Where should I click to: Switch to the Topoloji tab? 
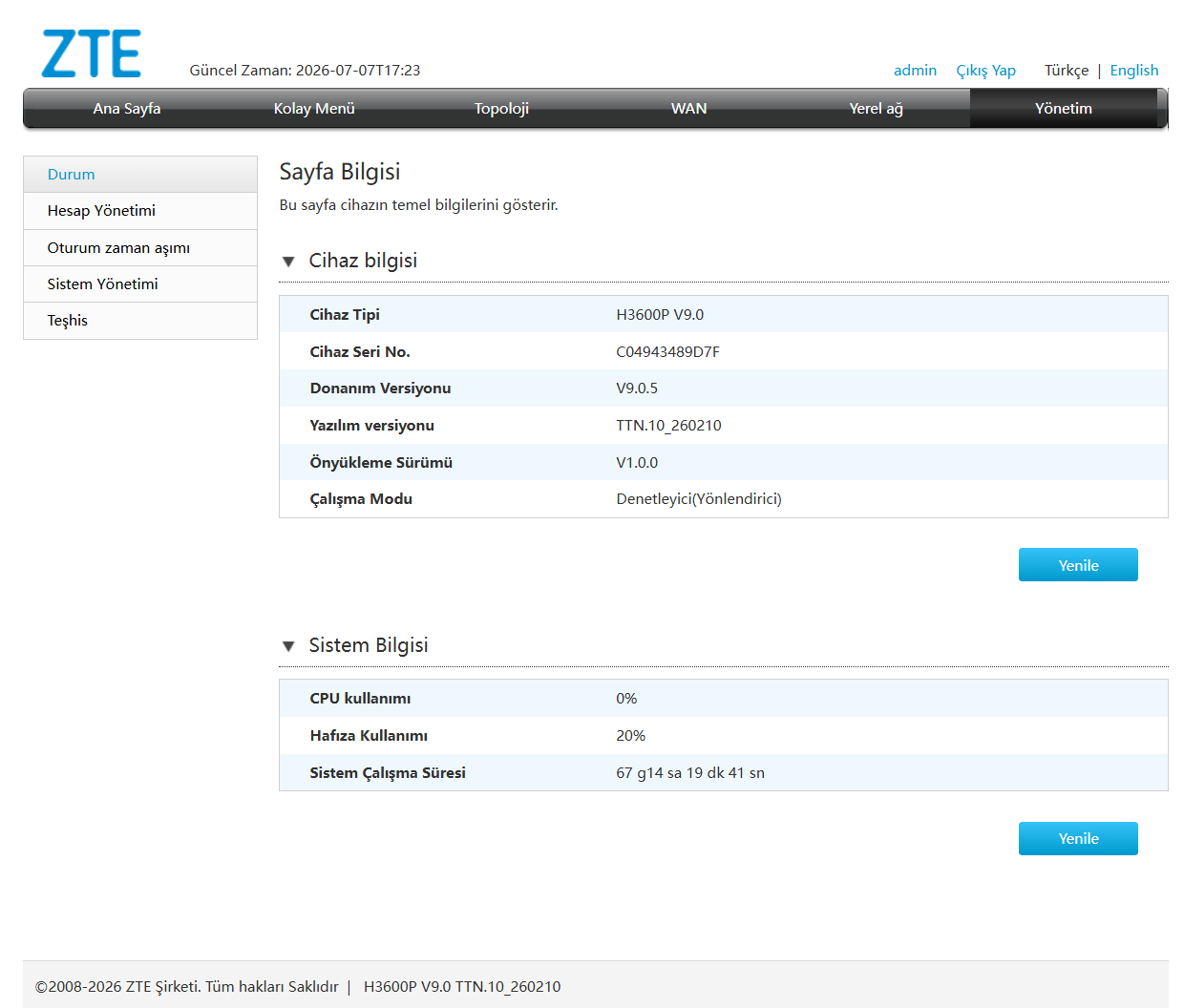coord(501,109)
